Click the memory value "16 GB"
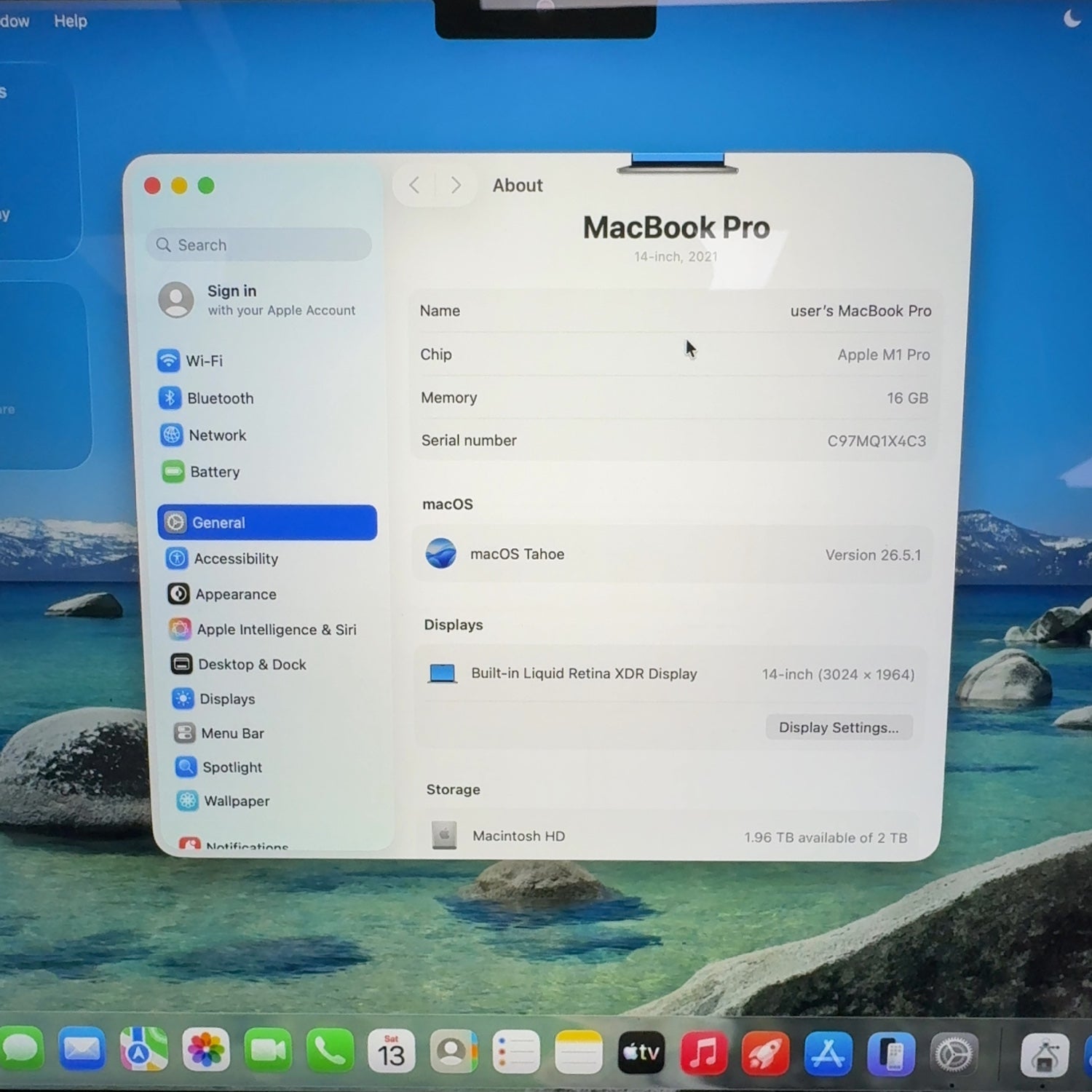 [x=907, y=397]
